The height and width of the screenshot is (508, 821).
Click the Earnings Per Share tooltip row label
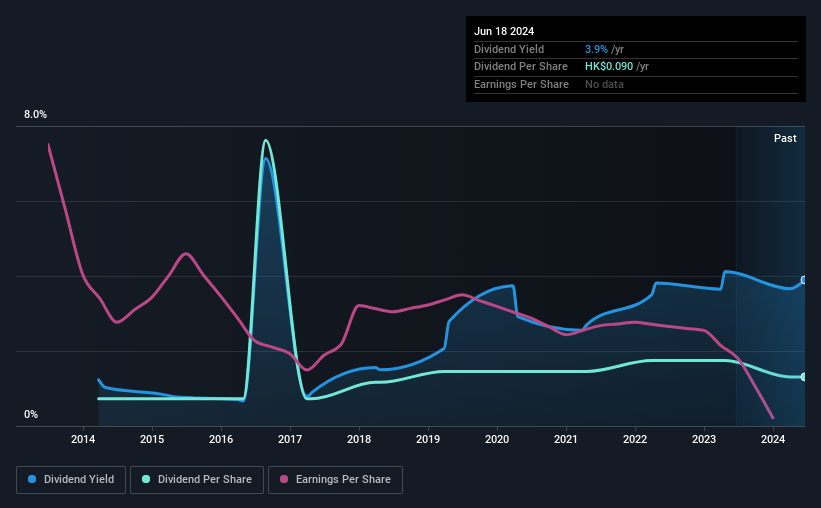(521, 84)
